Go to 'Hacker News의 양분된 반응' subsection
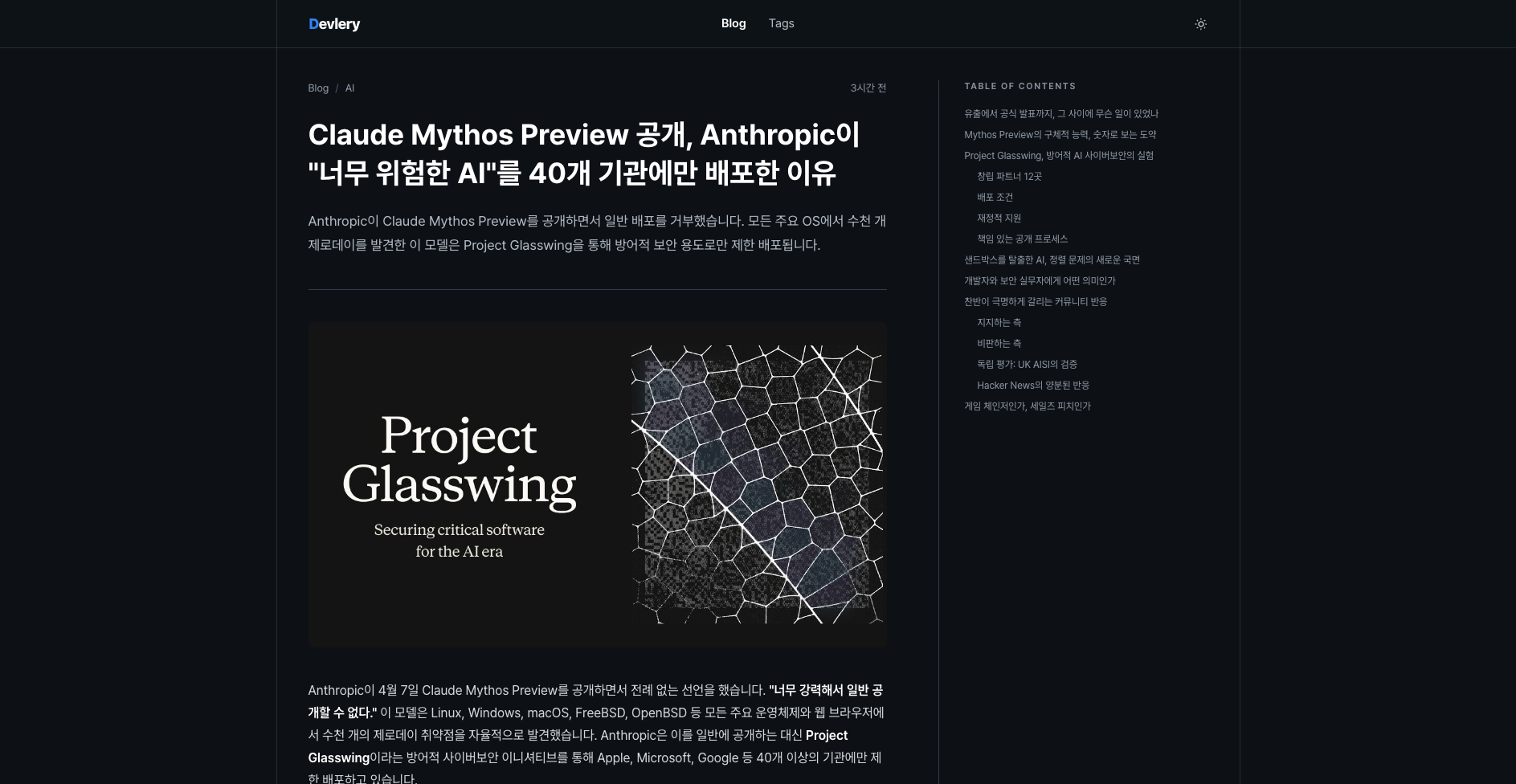Screen dimensions: 1516x784 click(1032, 386)
